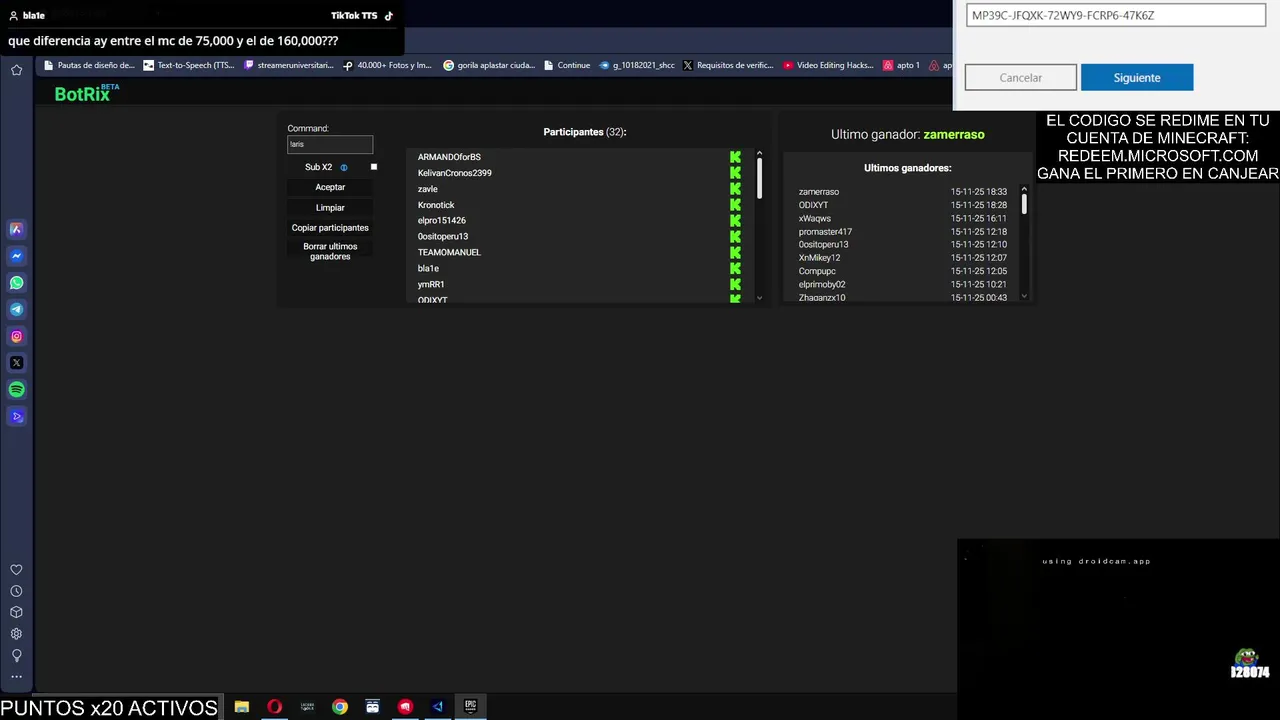Click the redeem code input field
The image size is (1280, 720).
tap(1116, 15)
